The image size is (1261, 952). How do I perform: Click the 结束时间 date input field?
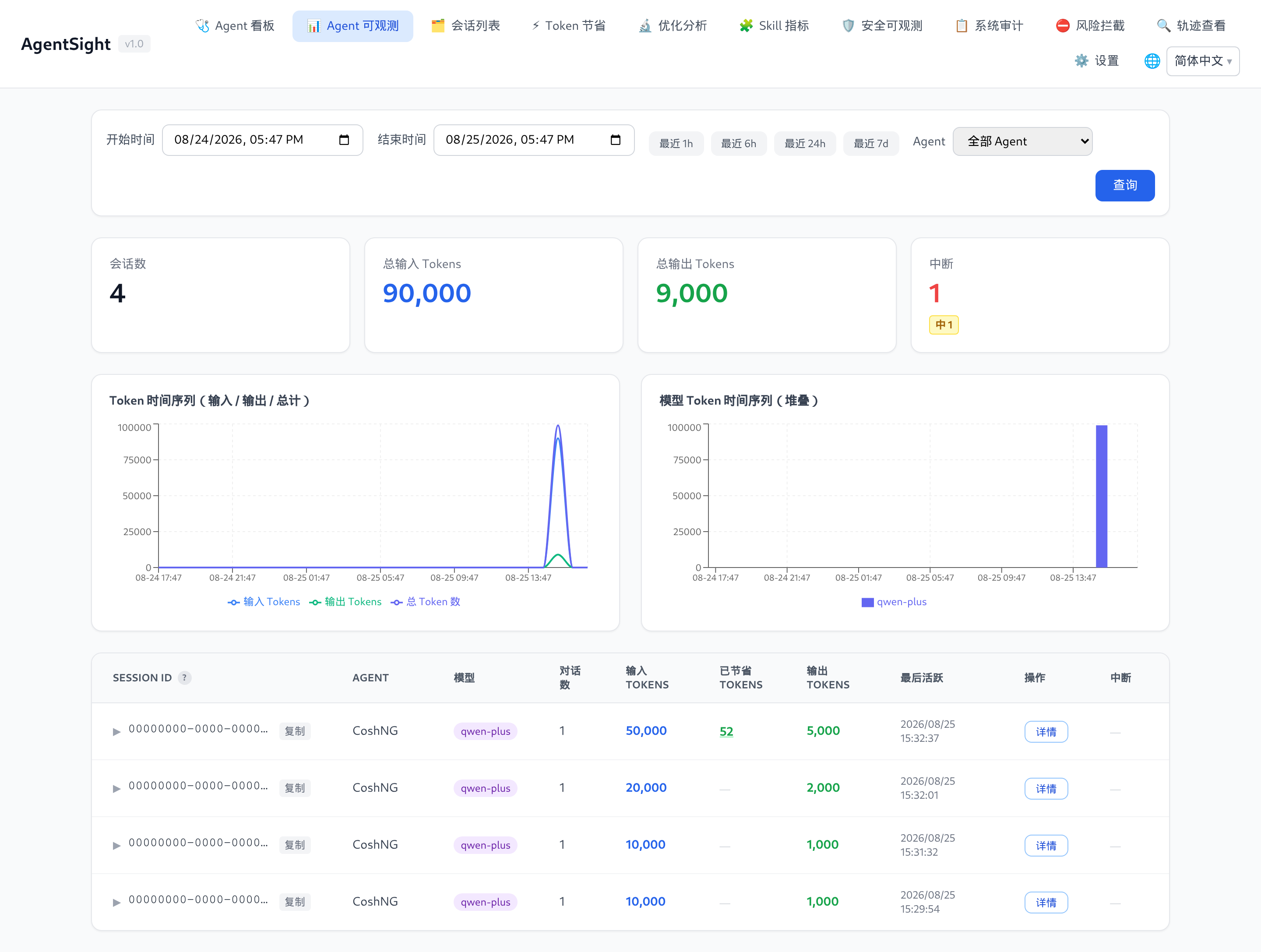534,140
